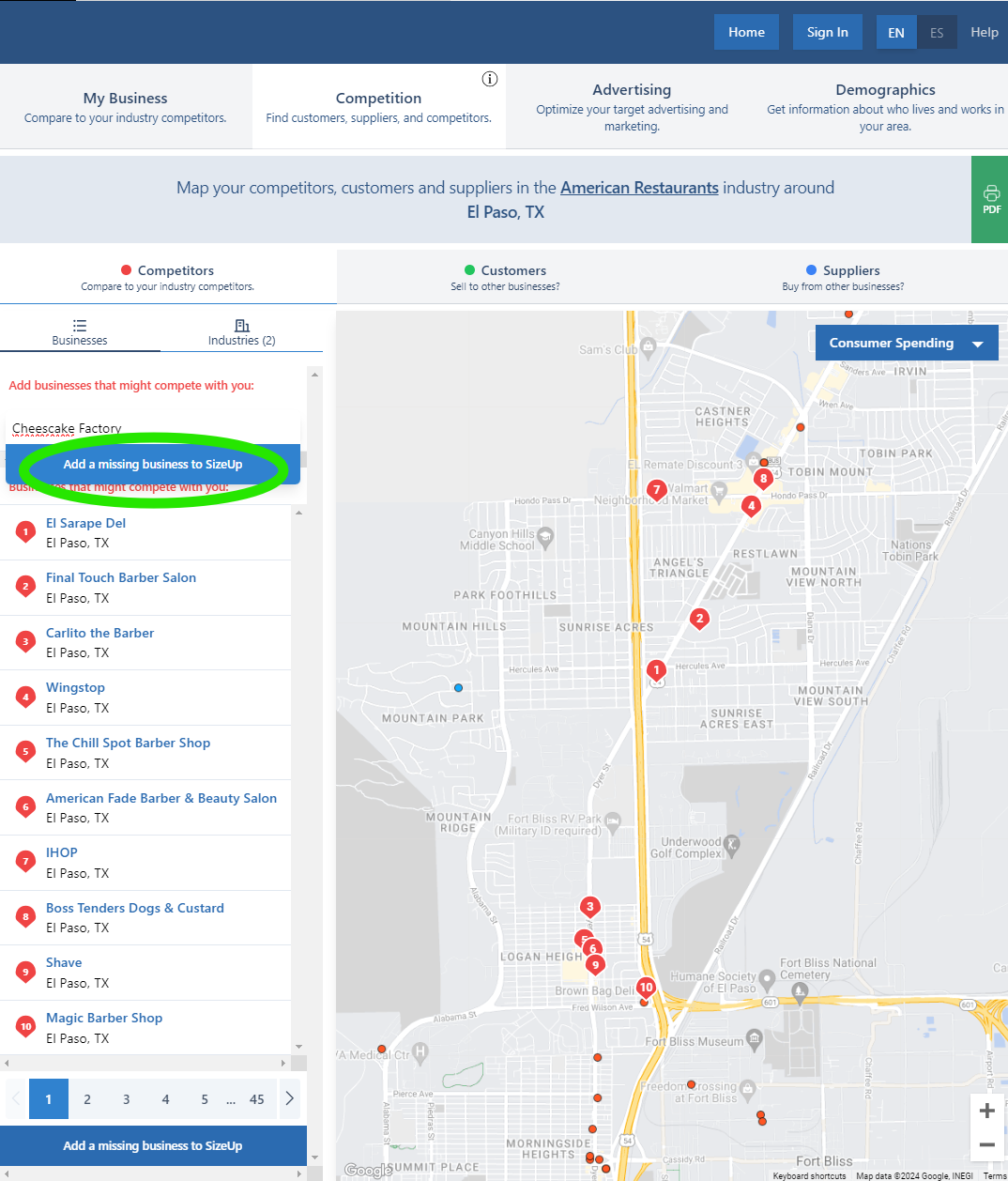The height and width of the screenshot is (1181, 1008).
Task: Zoom in the map with plus
Action: tap(987, 1112)
